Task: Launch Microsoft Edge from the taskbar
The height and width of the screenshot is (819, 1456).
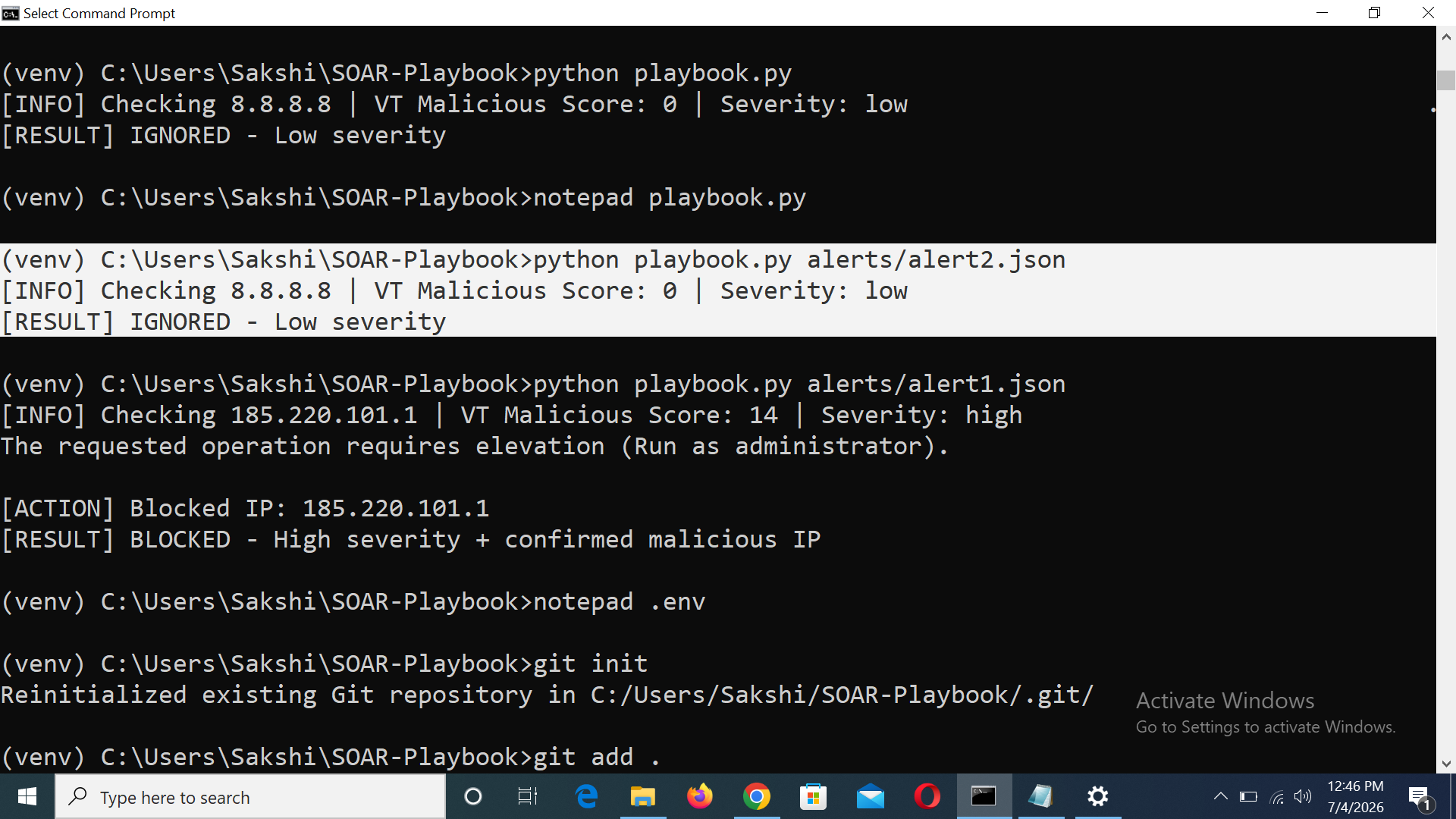Action: 586,796
